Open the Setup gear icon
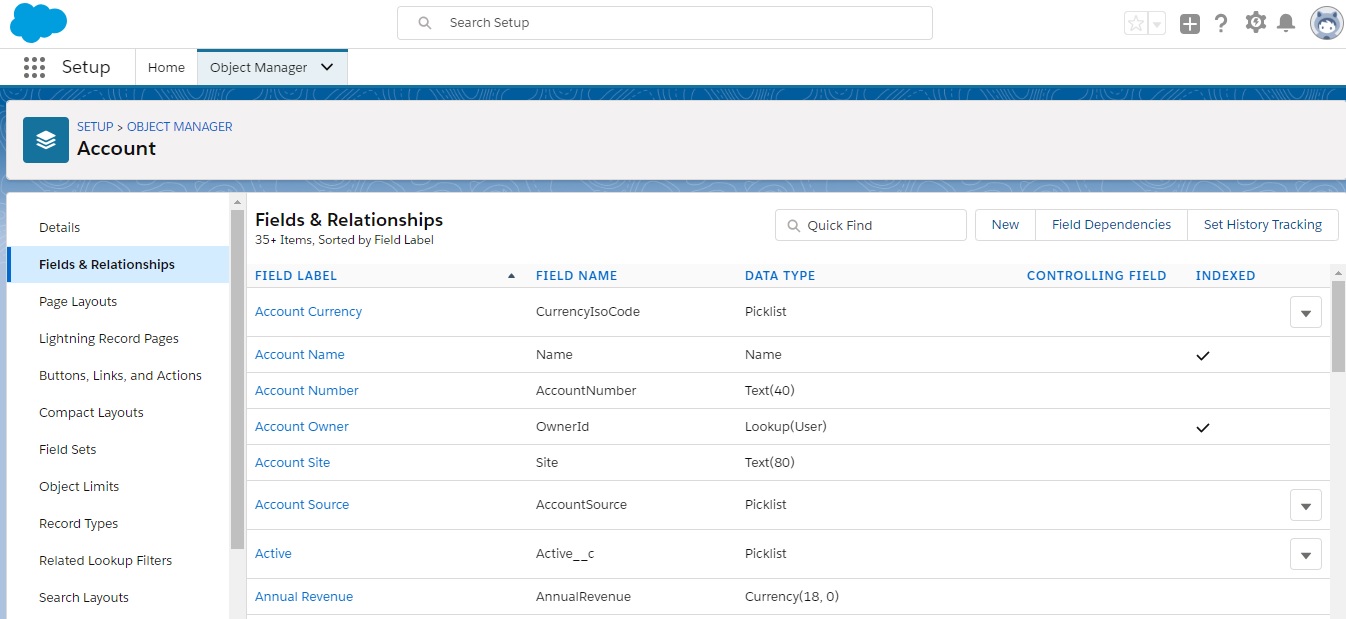Image resolution: width=1346 pixels, height=619 pixels. (x=1255, y=23)
